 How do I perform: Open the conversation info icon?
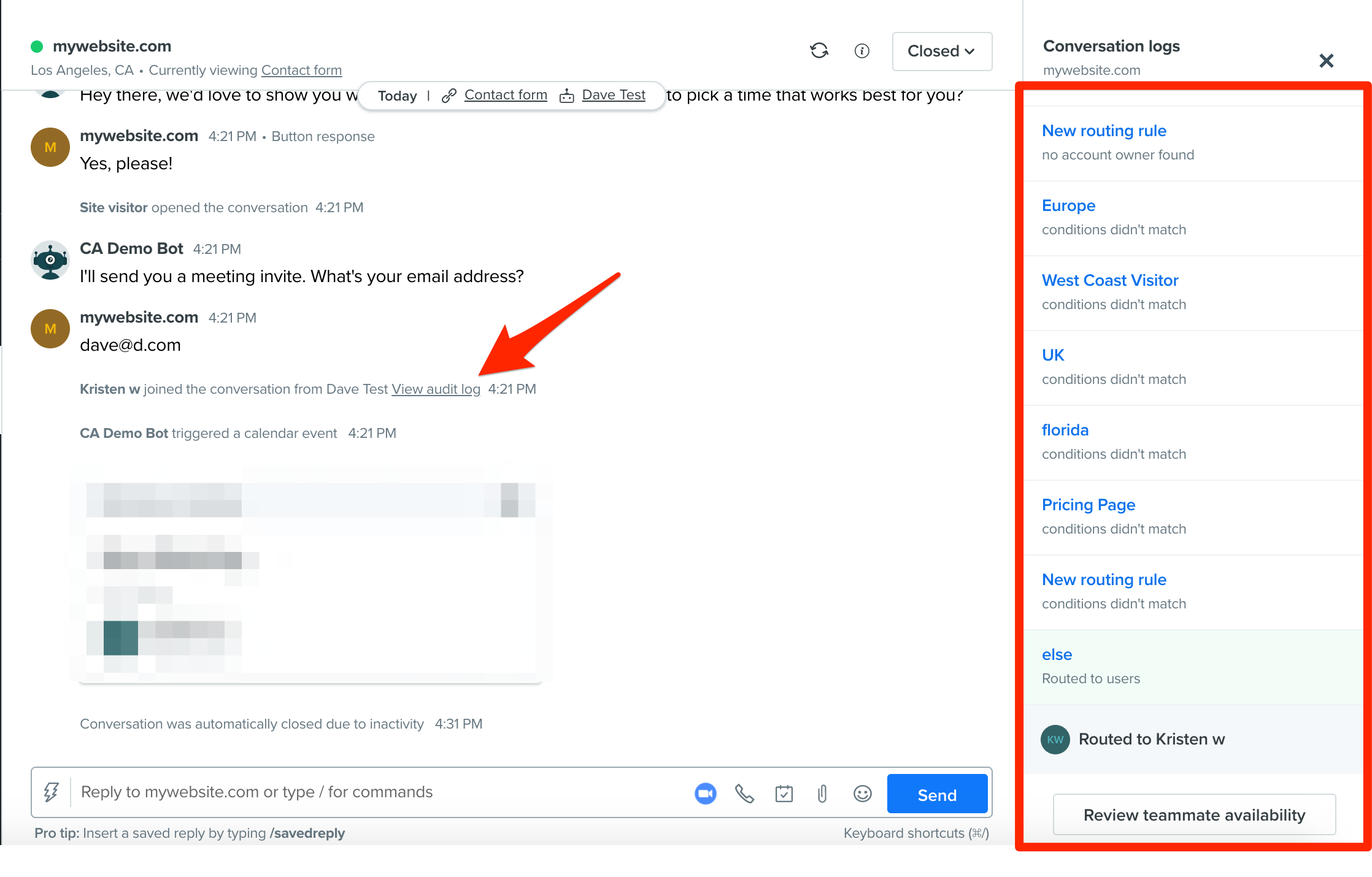pos(861,51)
